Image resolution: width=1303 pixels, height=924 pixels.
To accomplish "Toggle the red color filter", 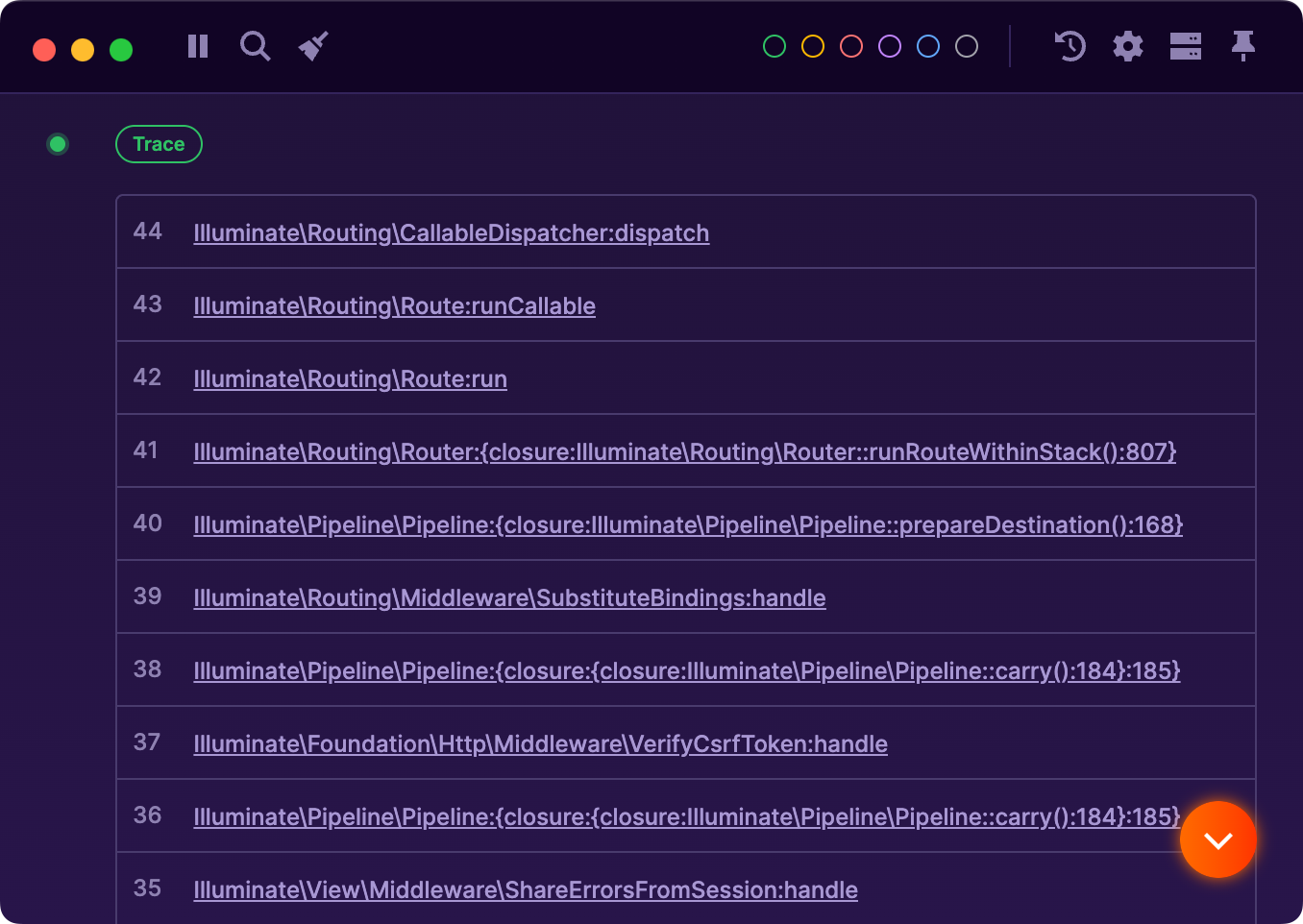I will point(850,46).
